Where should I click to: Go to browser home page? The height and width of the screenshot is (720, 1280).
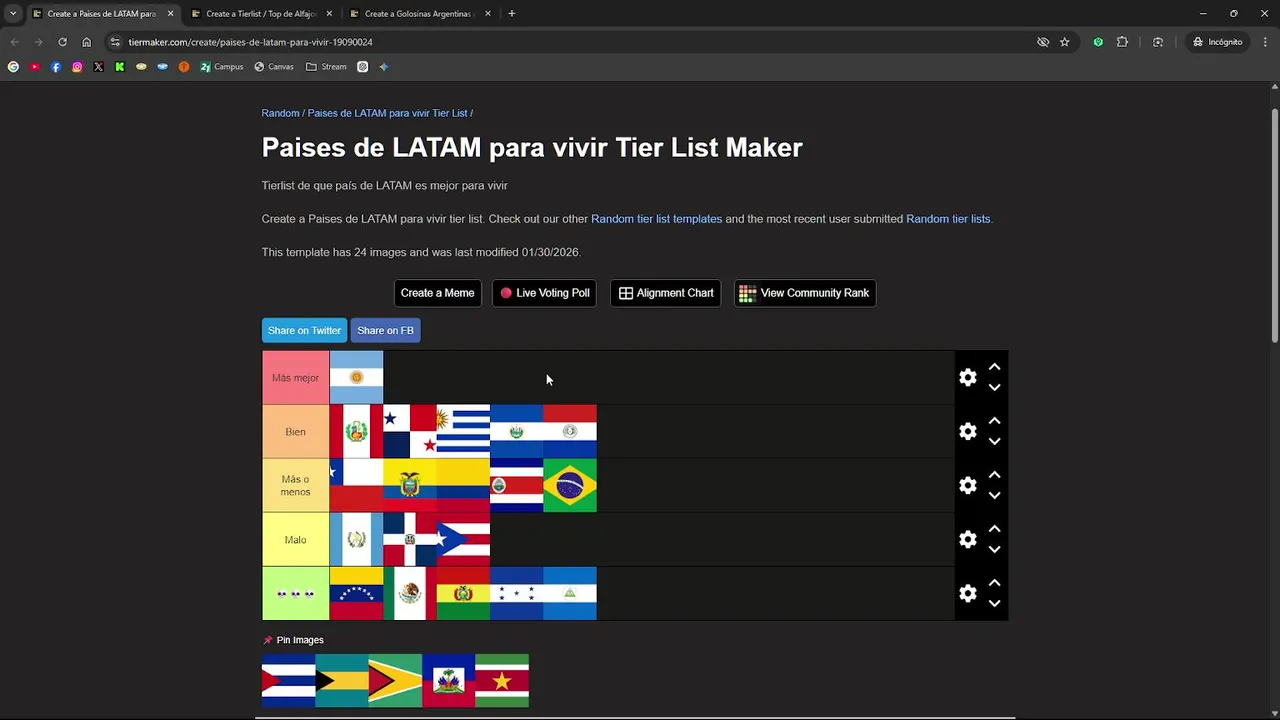pos(86,42)
